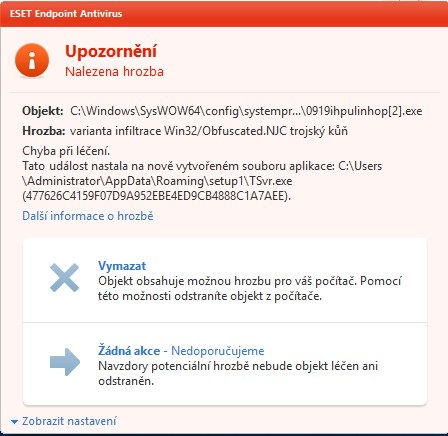Choose the Vymazat option title

[x=122, y=266]
